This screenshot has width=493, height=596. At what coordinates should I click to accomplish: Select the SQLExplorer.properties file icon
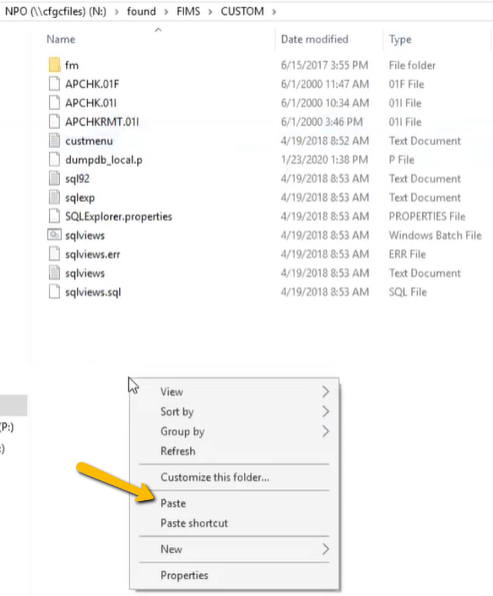[x=54, y=216]
